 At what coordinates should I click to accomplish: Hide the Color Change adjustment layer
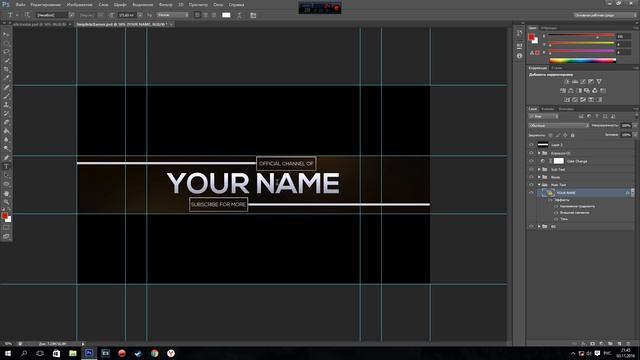click(531, 161)
